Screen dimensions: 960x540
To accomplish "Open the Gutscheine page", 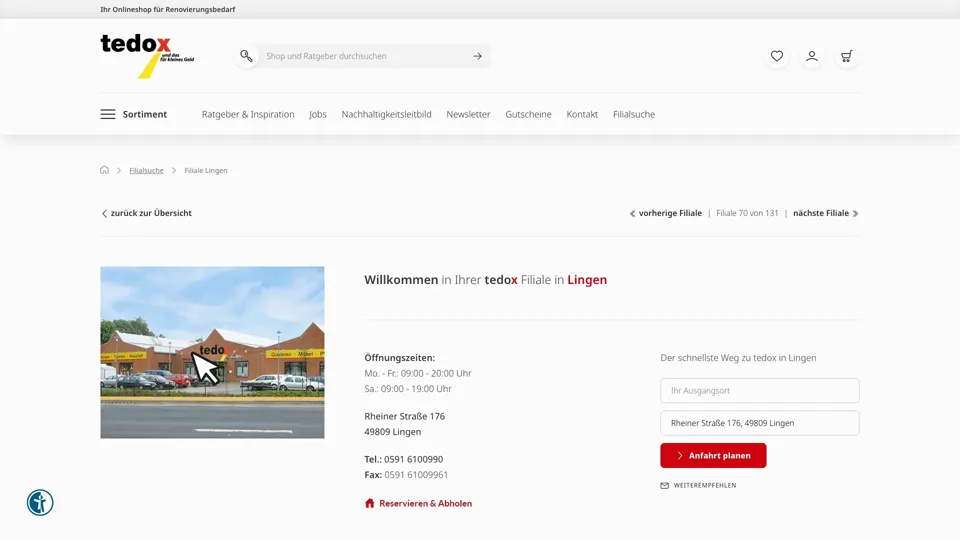I will click(x=528, y=114).
